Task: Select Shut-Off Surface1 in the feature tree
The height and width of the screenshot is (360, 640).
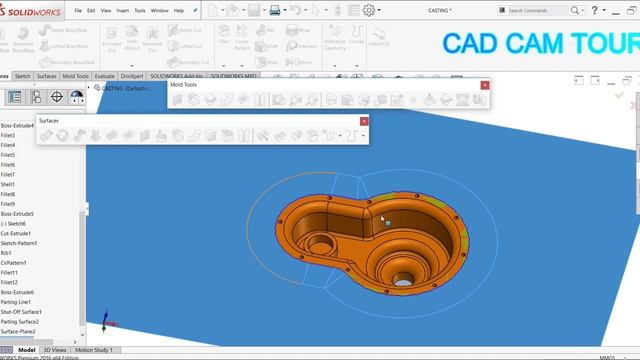Action: (x=21, y=312)
